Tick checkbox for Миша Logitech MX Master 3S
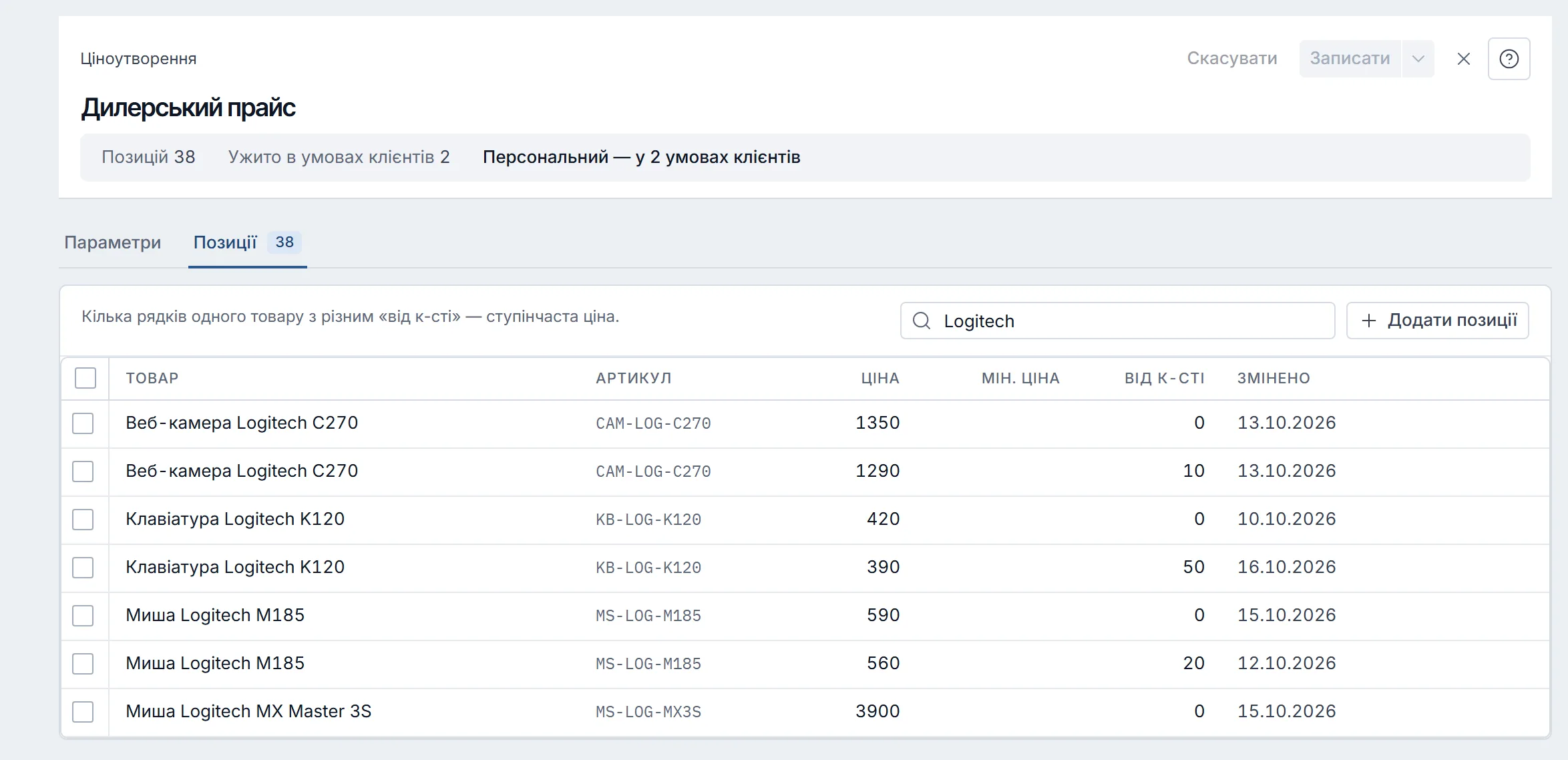1568x760 pixels. [x=83, y=712]
